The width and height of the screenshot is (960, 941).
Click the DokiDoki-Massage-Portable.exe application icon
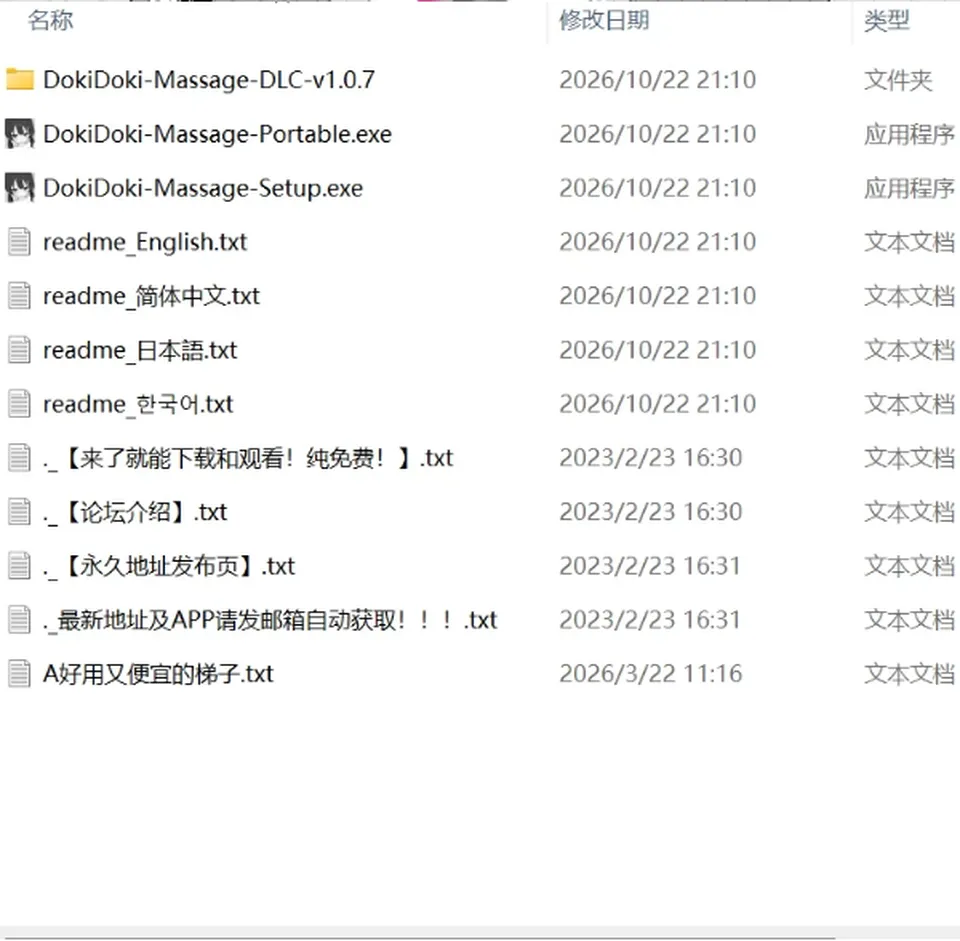coord(20,134)
